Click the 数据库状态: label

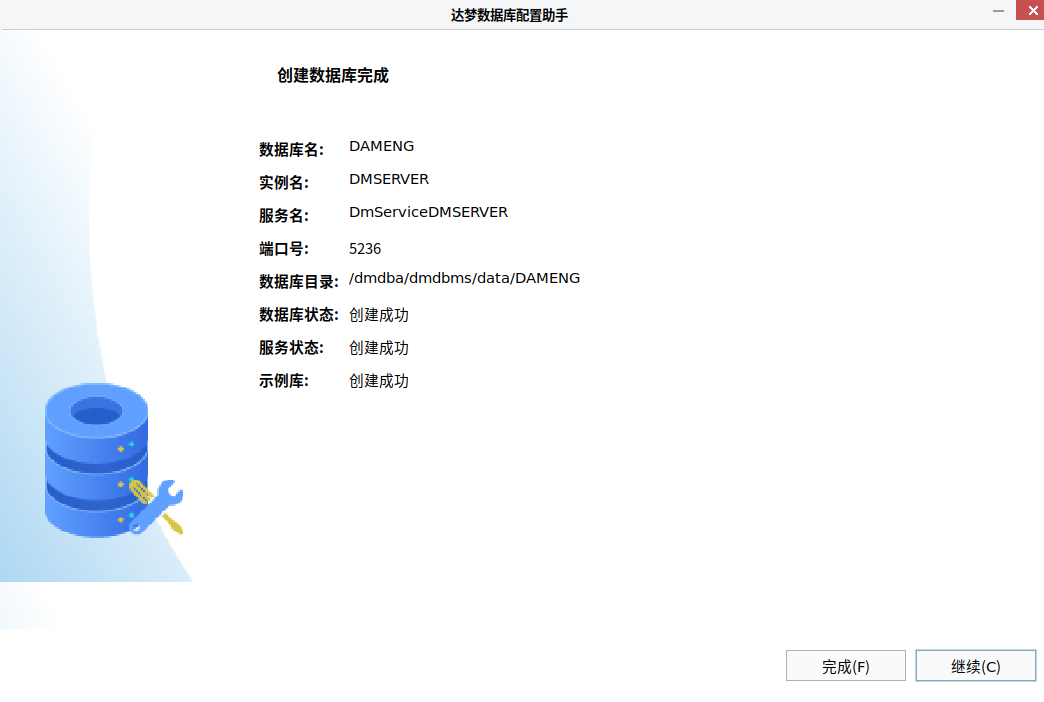[x=299, y=314]
